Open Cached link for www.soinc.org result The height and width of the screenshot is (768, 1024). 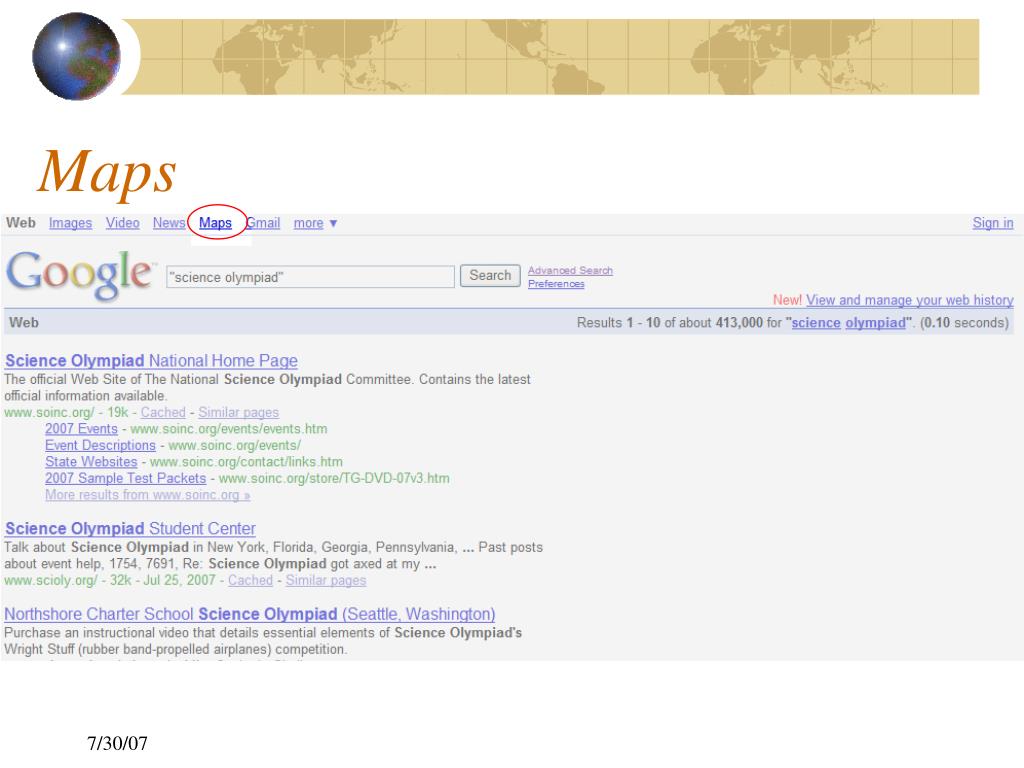163,412
